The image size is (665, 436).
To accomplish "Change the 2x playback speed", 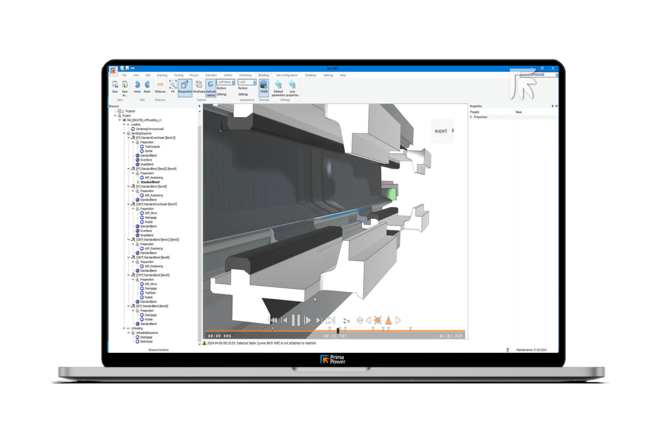I will (x=346, y=321).
